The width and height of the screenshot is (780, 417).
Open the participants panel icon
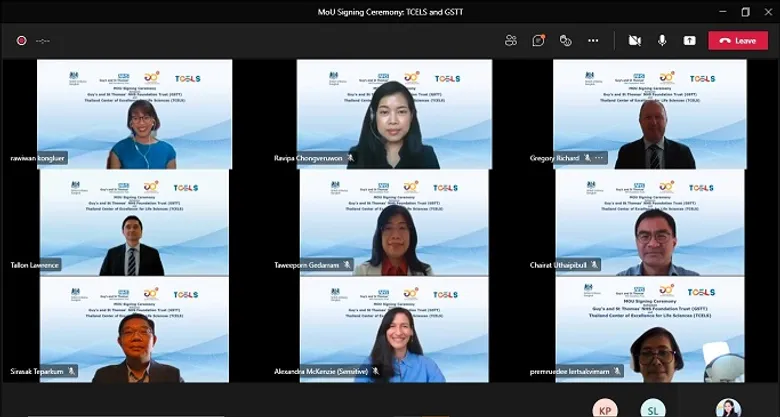511,41
